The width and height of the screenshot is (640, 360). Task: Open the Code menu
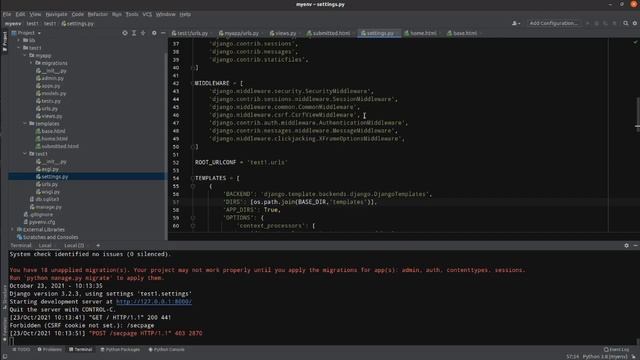pos(78,14)
